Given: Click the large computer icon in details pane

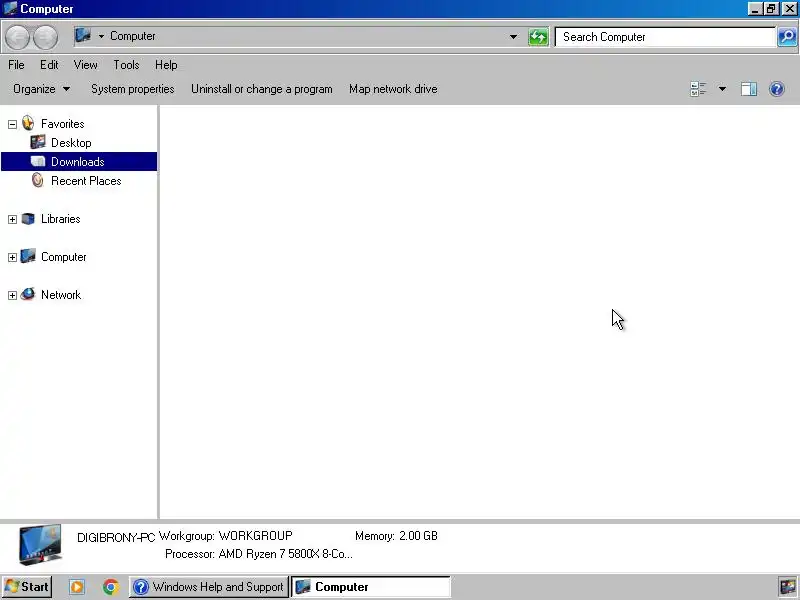Looking at the screenshot, I should 40,544.
